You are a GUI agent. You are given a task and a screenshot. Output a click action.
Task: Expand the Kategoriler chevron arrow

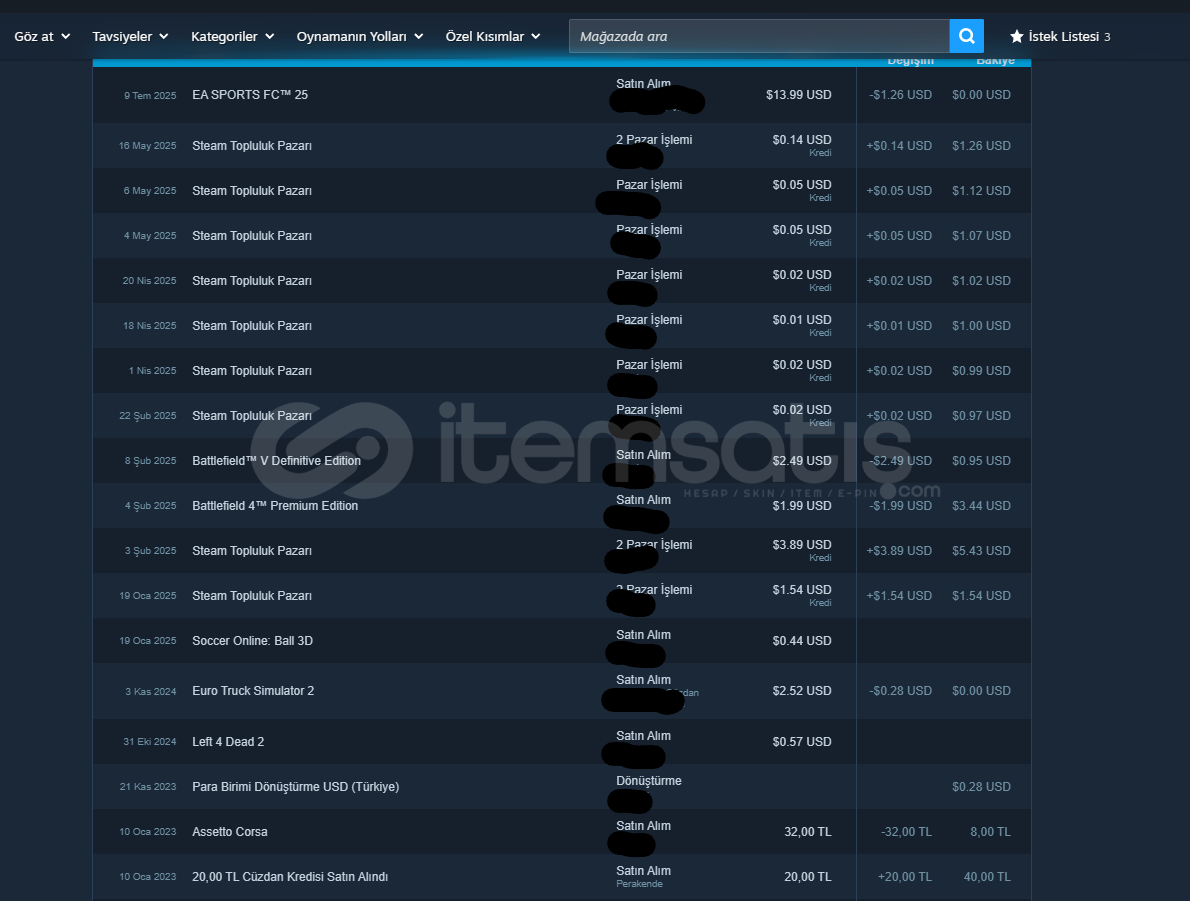(269, 36)
